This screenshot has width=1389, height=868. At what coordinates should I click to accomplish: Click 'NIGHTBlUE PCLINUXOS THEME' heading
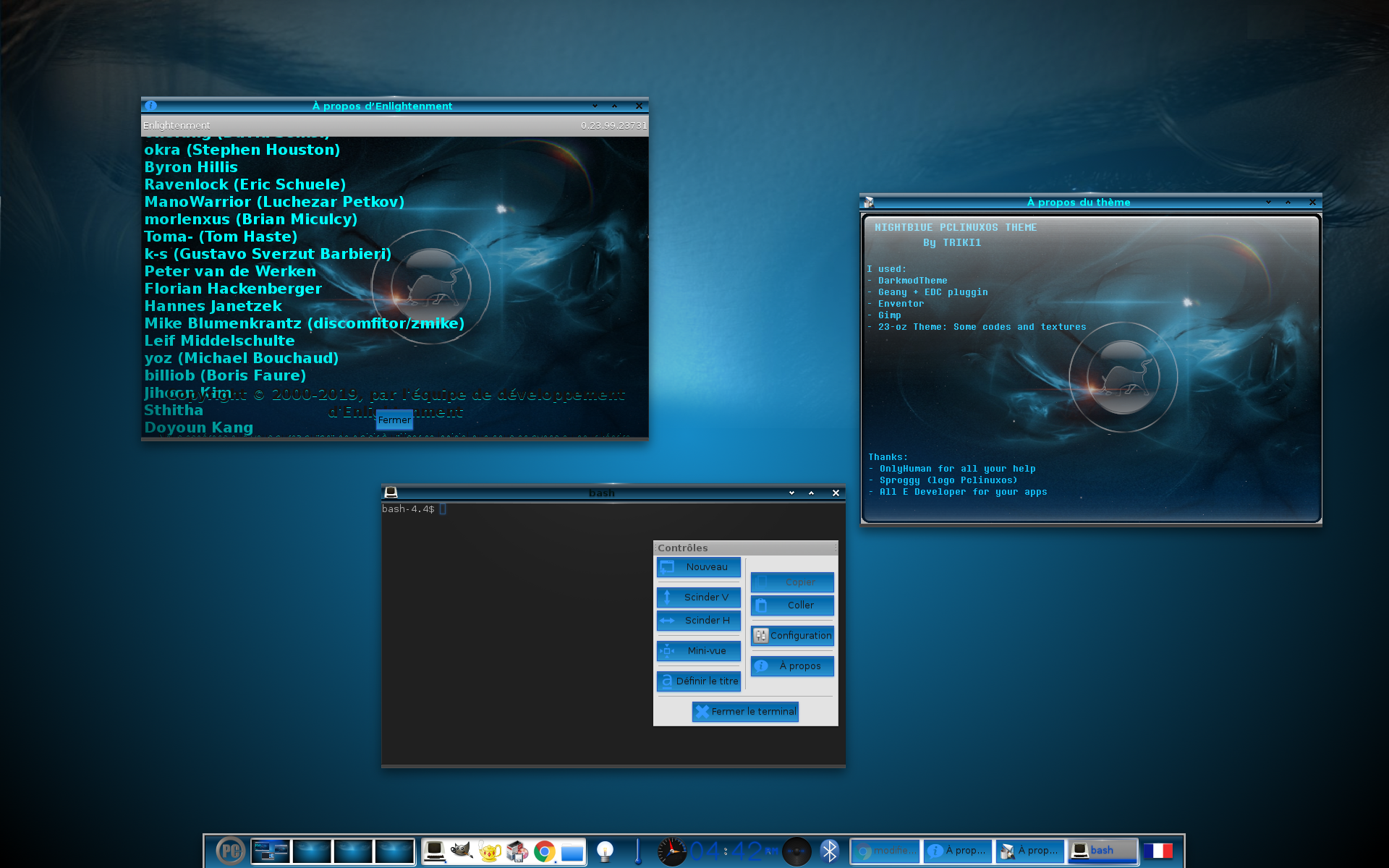(955, 228)
